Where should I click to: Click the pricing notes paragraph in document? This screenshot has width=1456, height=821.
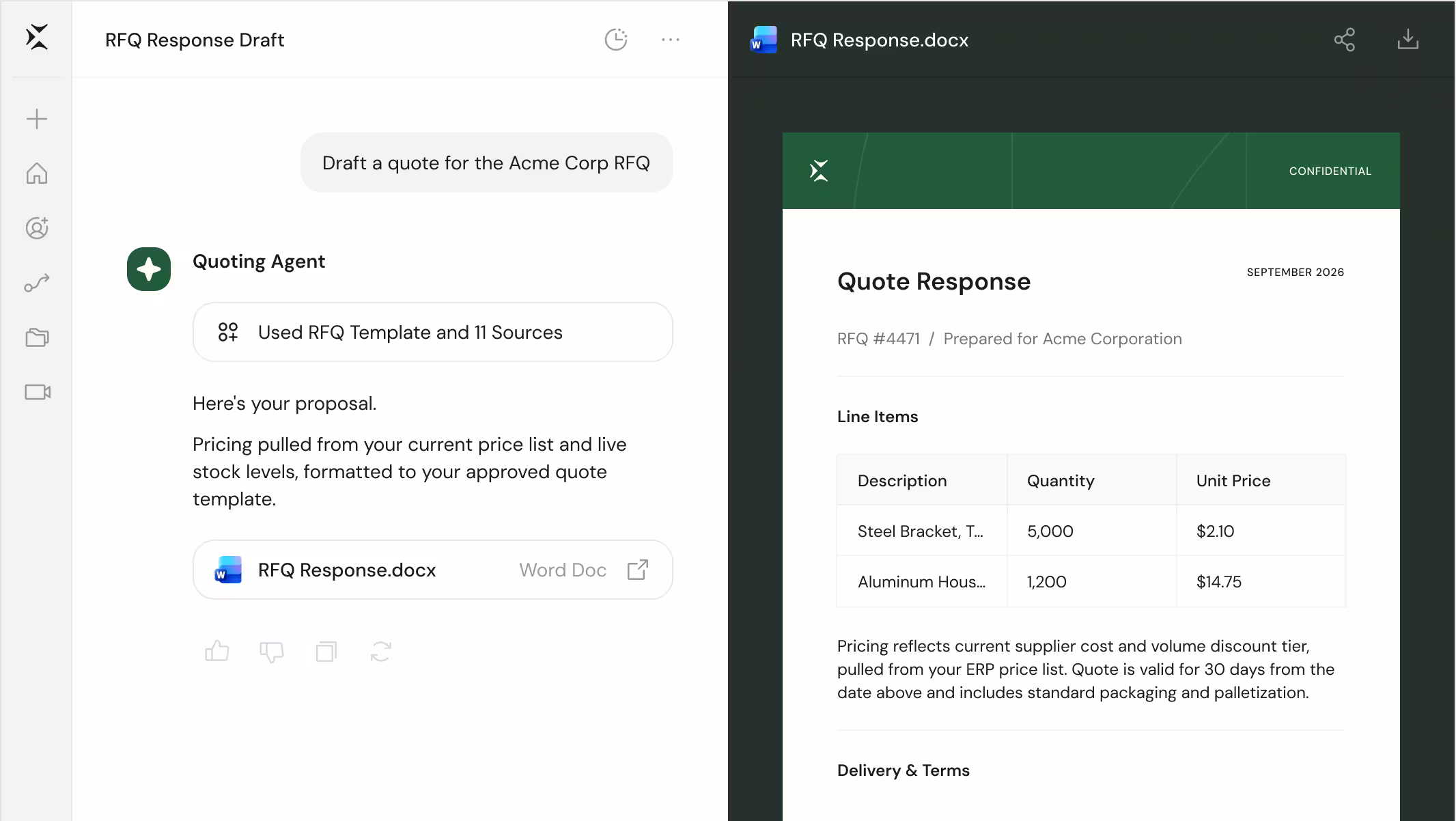(1086, 669)
